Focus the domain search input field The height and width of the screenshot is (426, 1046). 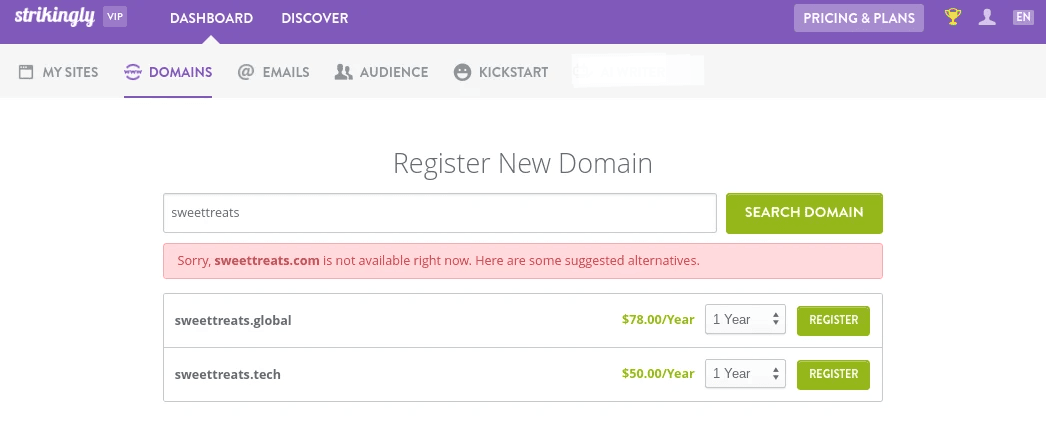click(x=440, y=213)
